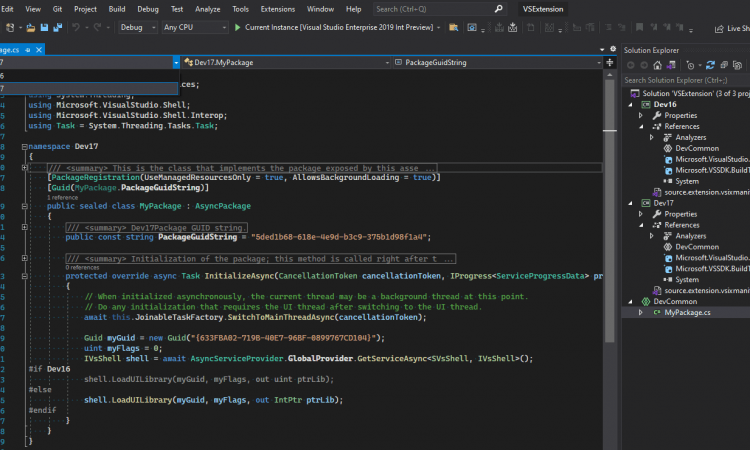
Task: Click the editor vertical scrollbar thumb
Action: point(609,210)
